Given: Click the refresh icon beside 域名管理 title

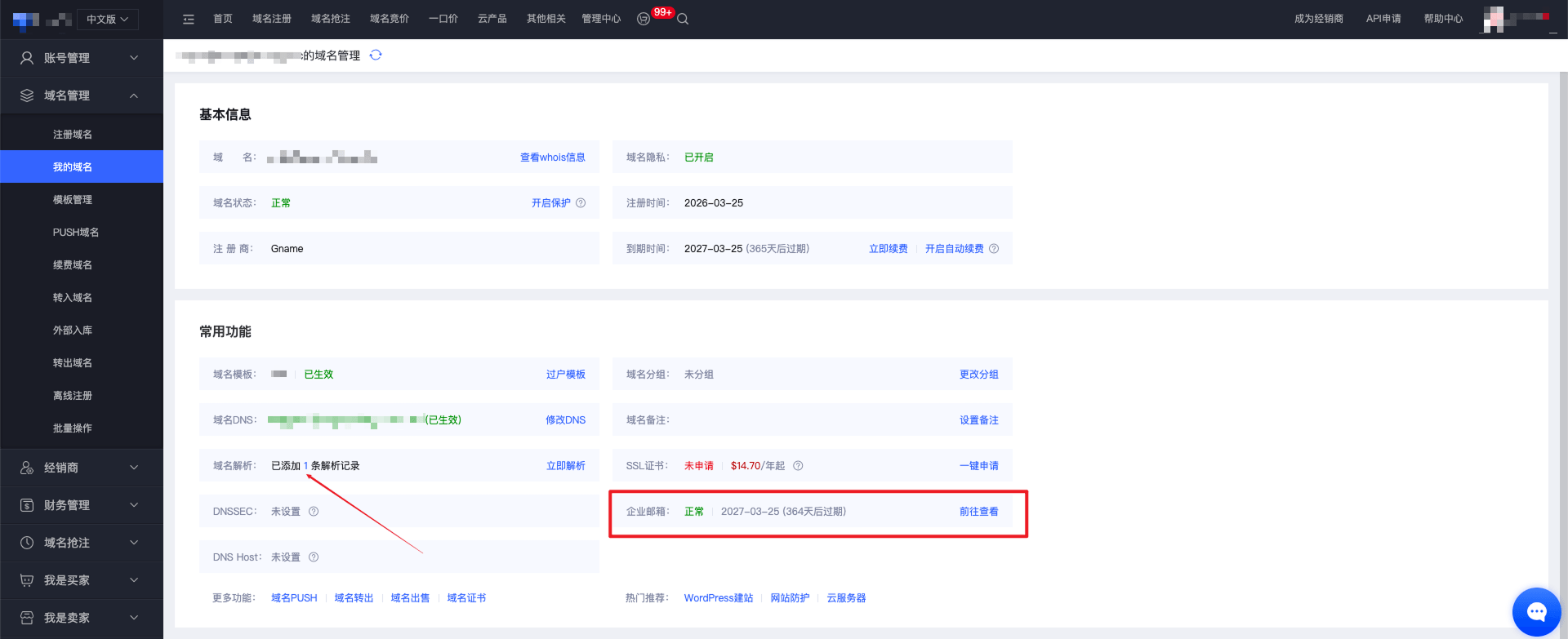Looking at the screenshot, I should [376, 55].
